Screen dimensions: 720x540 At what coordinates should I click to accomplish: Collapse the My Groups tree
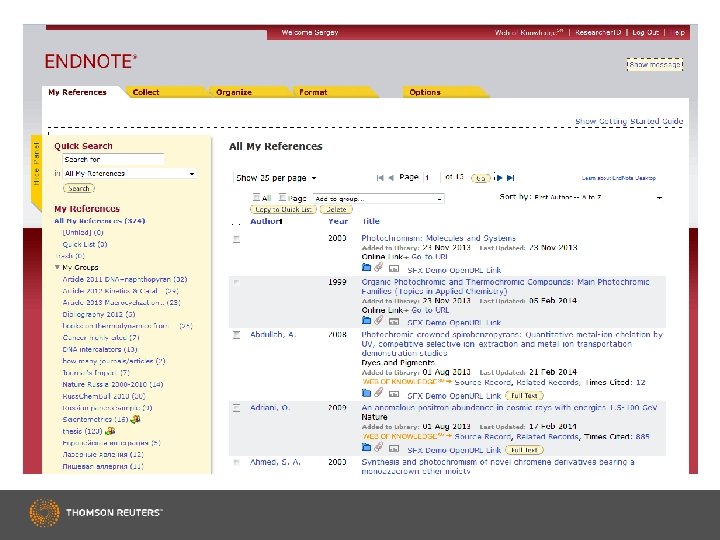point(57,267)
